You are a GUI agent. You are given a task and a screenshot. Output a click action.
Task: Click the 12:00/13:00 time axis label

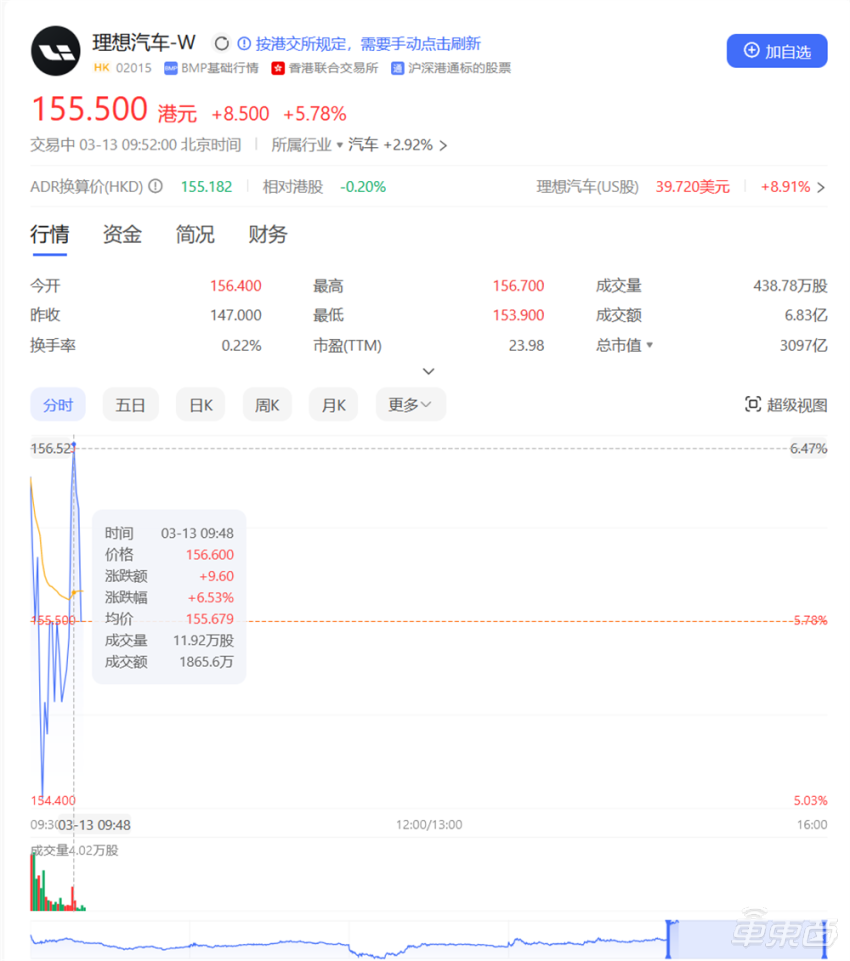pos(429,825)
